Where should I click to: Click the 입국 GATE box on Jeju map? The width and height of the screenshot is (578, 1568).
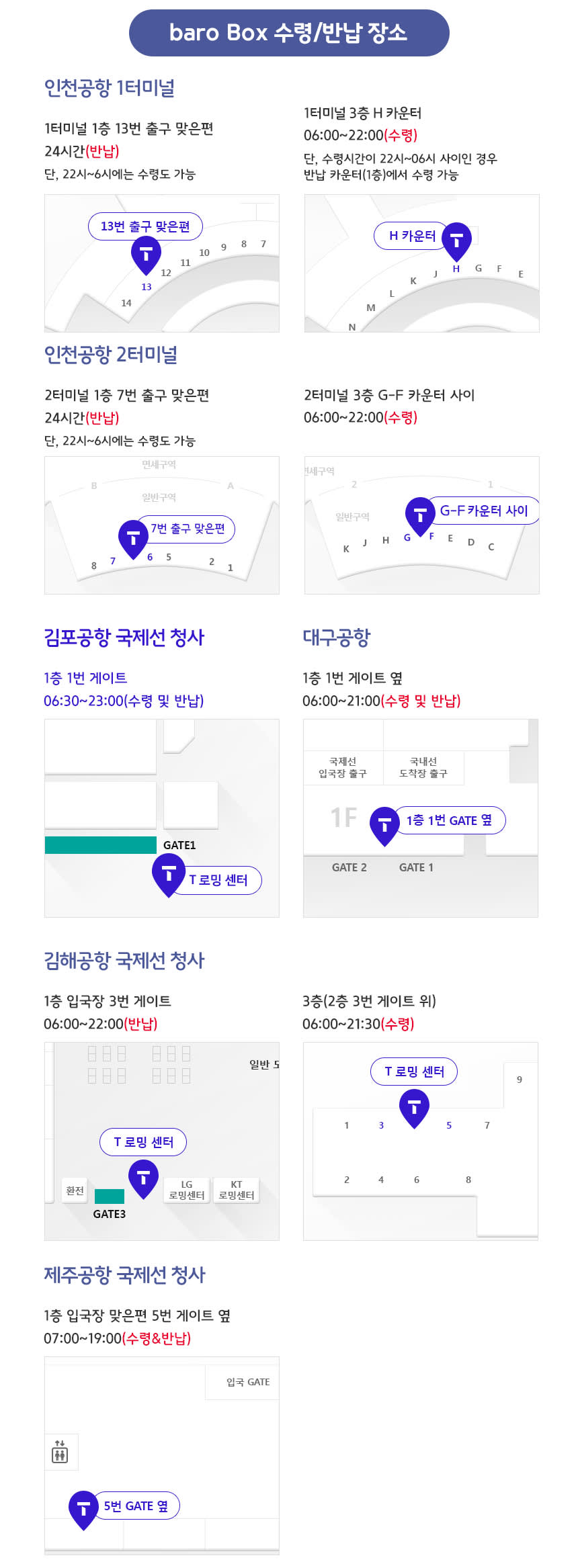[x=247, y=1382]
